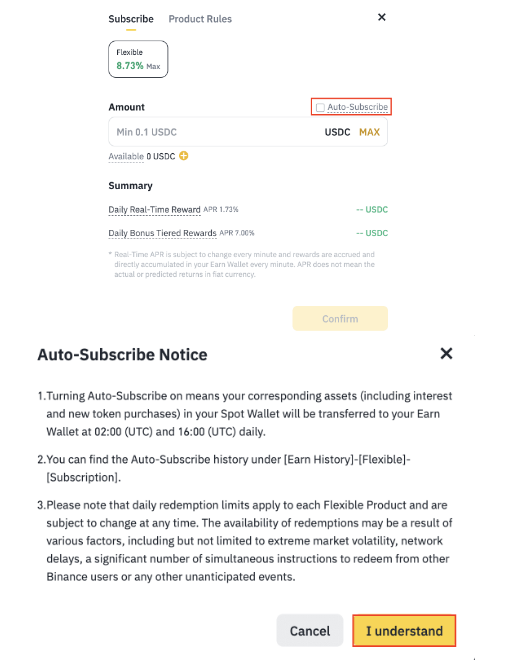Click the disabled Confirm button

340,319
